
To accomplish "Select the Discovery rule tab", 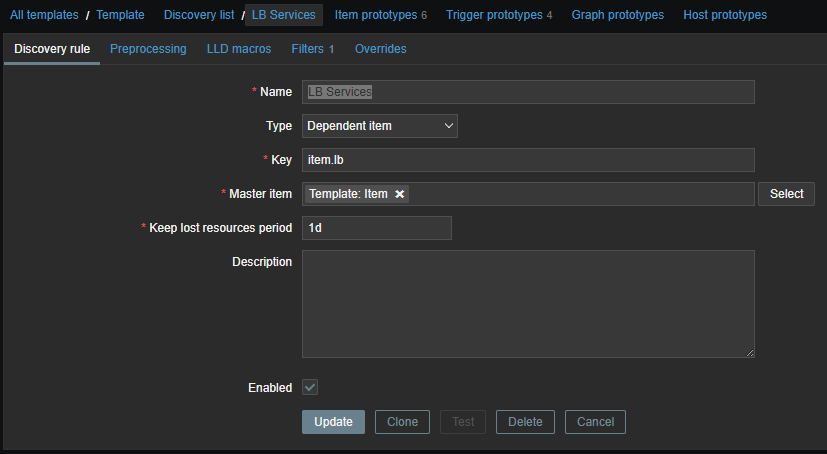I will point(52,49).
